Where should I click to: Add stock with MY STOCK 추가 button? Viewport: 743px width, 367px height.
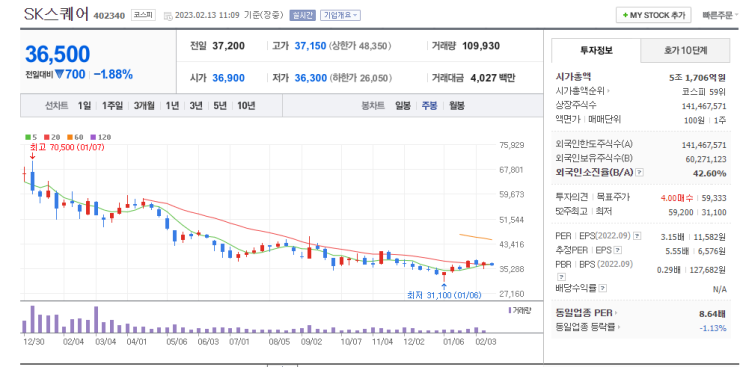tap(653, 15)
